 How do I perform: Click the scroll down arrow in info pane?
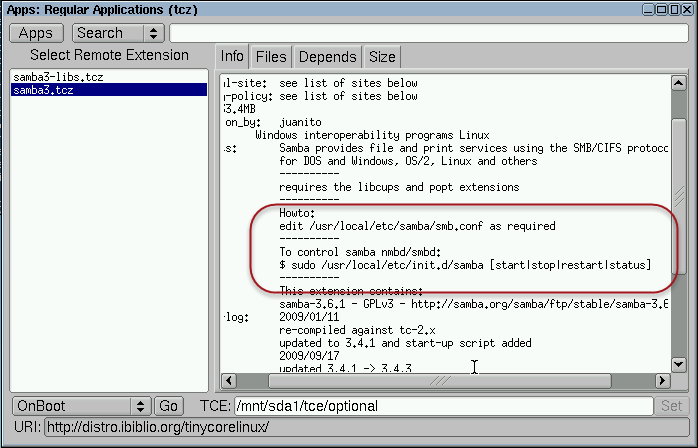click(679, 363)
